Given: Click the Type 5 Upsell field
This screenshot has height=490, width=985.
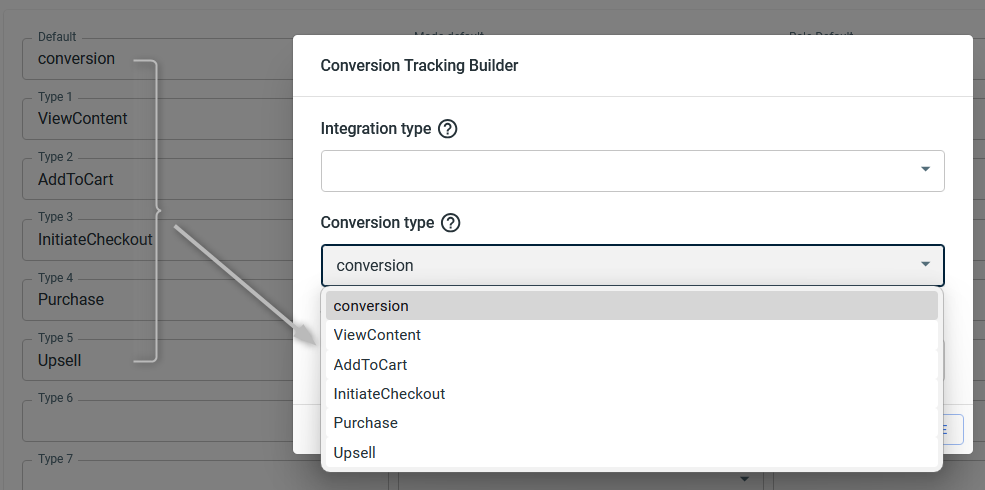Looking at the screenshot, I should pos(157,360).
